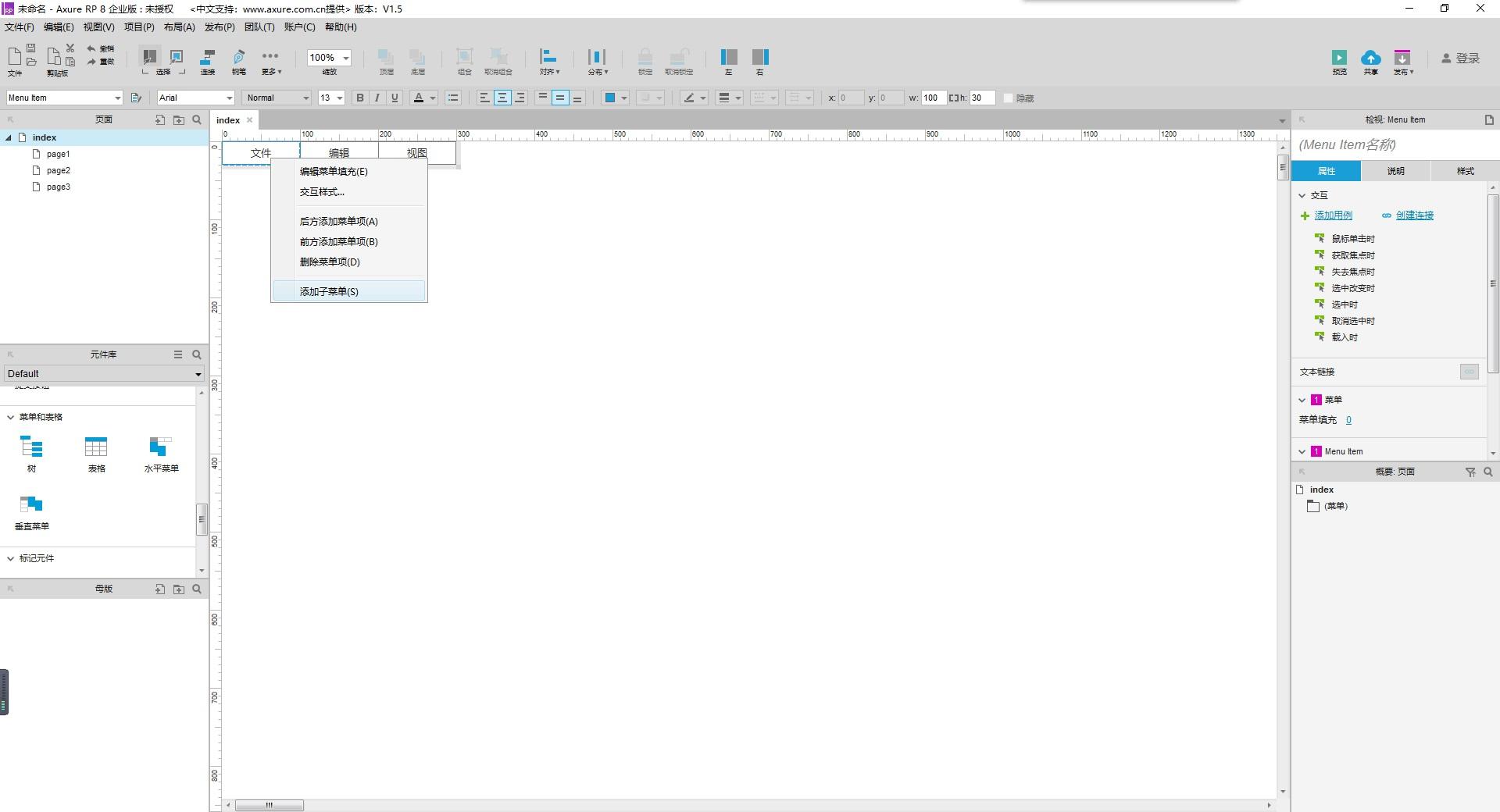Click the New file icon

click(14, 56)
